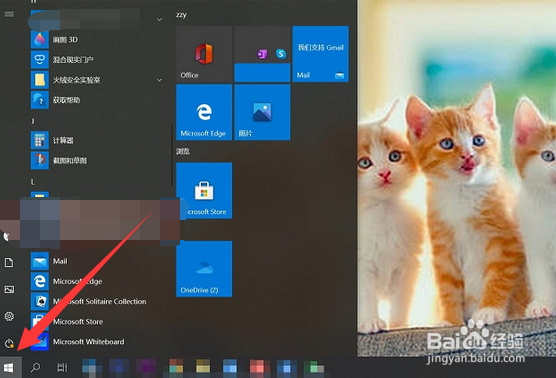The height and width of the screenshot is (378, 556).
Task: Open Documents icon in Start sidebar
Action: pos(9,262)
